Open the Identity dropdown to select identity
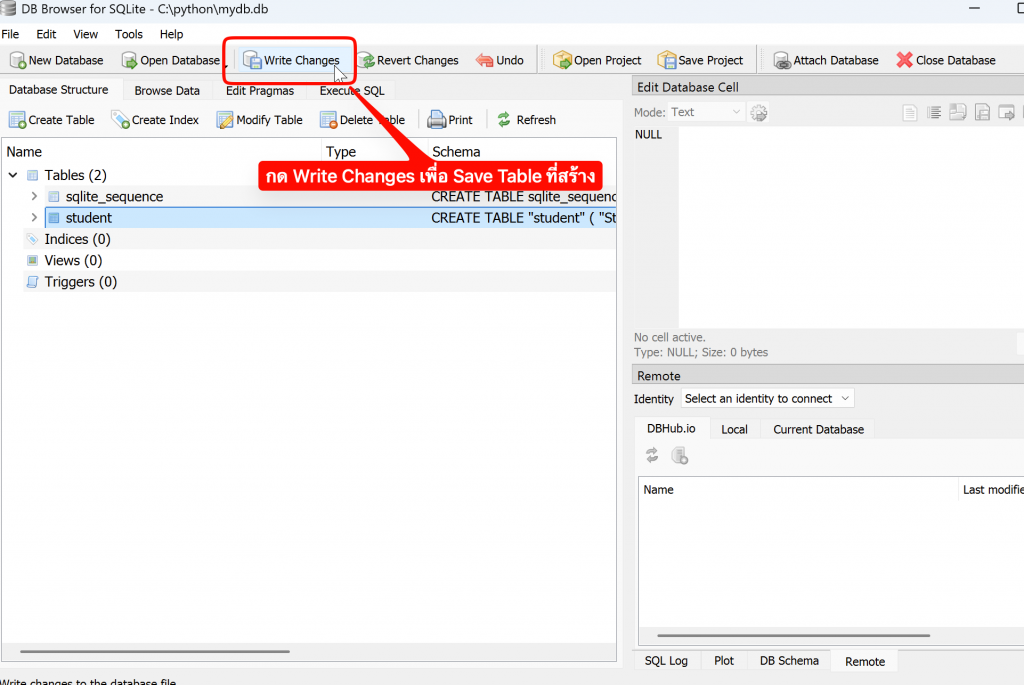1024x685 pixels. pos(767,398)
